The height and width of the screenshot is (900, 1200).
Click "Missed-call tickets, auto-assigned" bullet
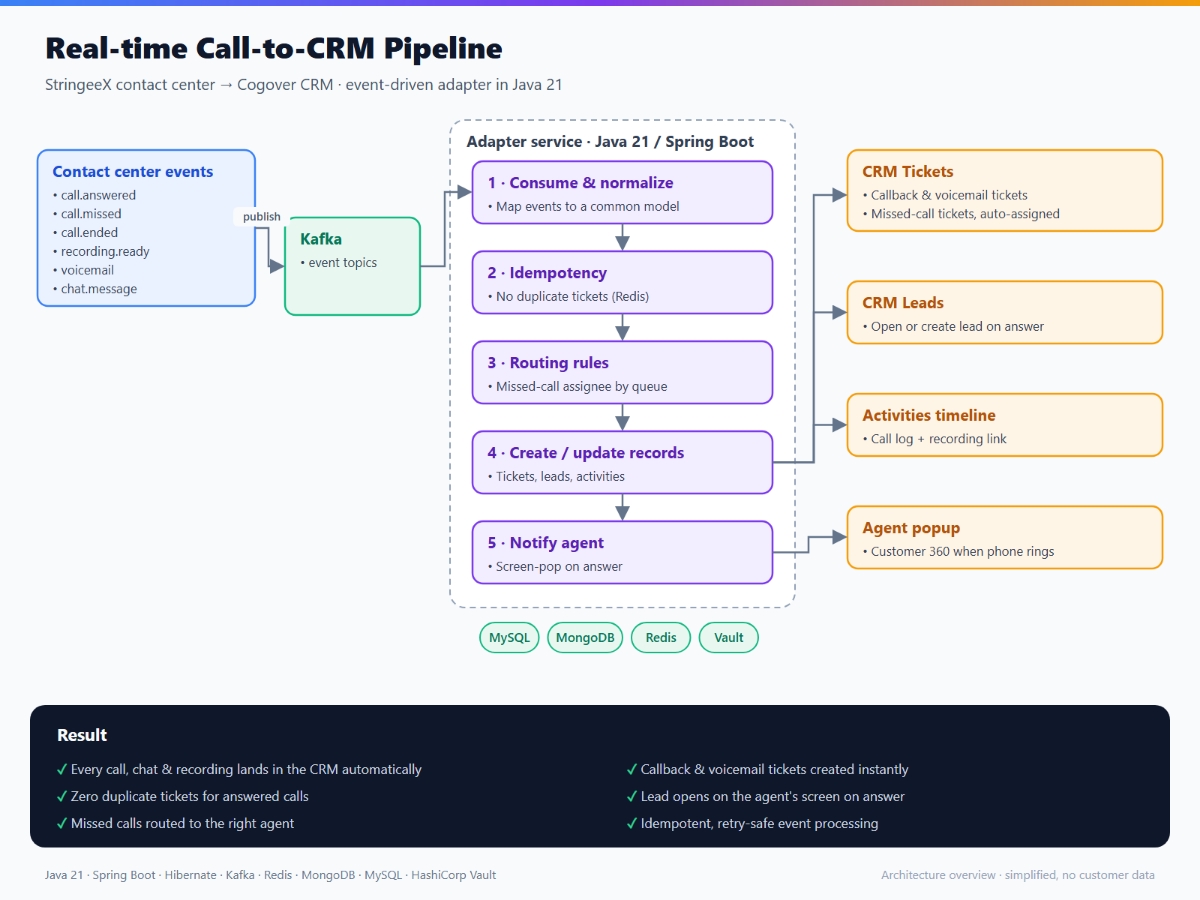[x=962, y=214]
